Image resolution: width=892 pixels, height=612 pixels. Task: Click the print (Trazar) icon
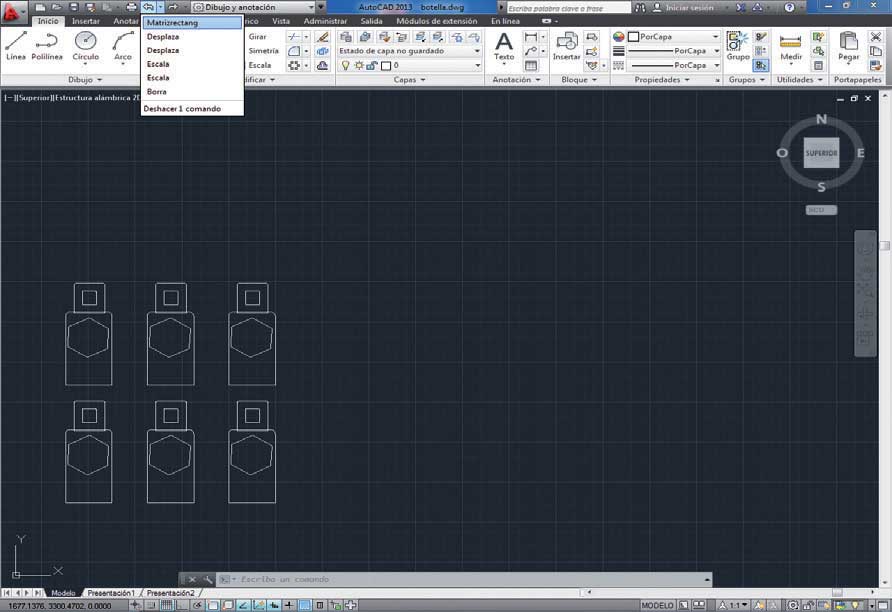131,7
